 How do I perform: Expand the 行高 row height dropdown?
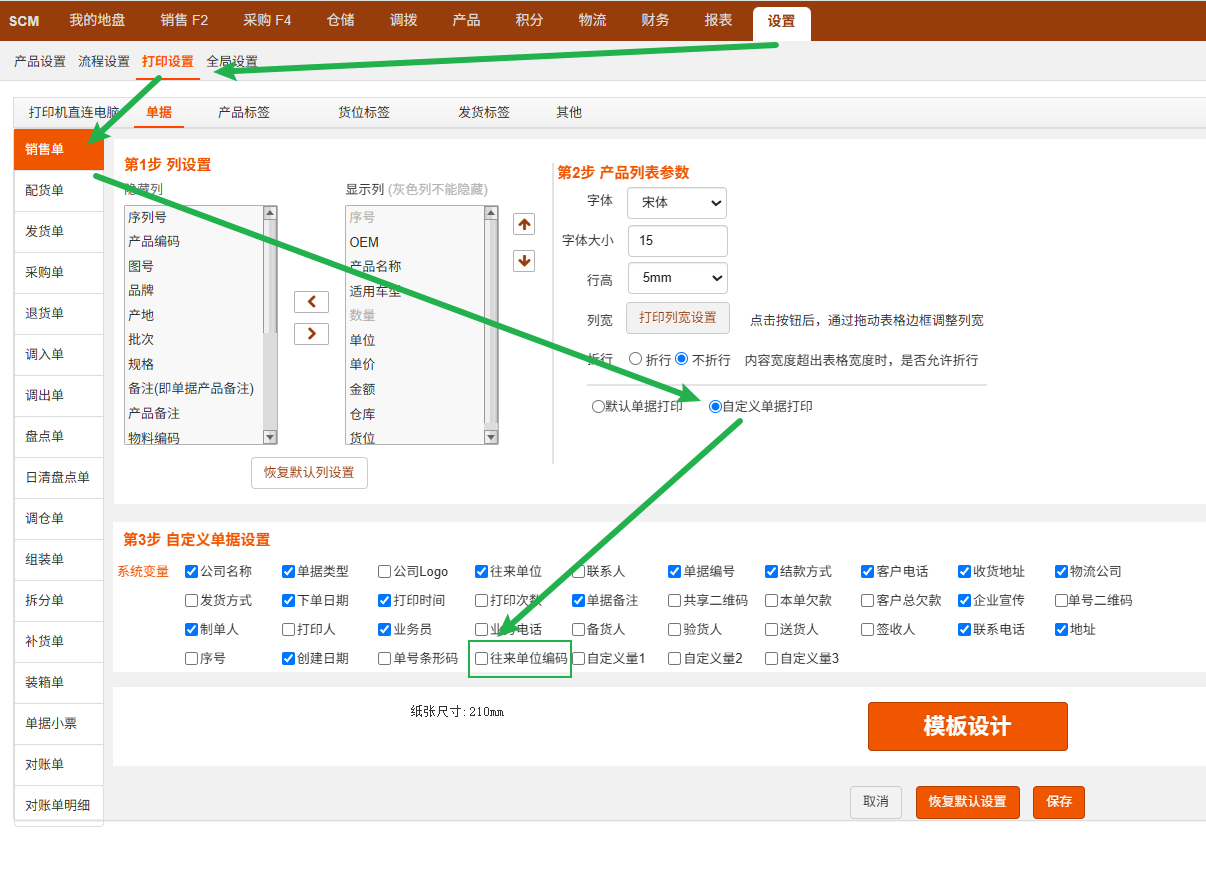[677, 278]
